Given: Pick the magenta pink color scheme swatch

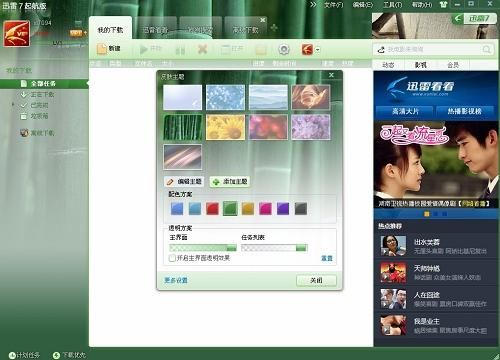Looking at the screenshot, I should 265,209.
